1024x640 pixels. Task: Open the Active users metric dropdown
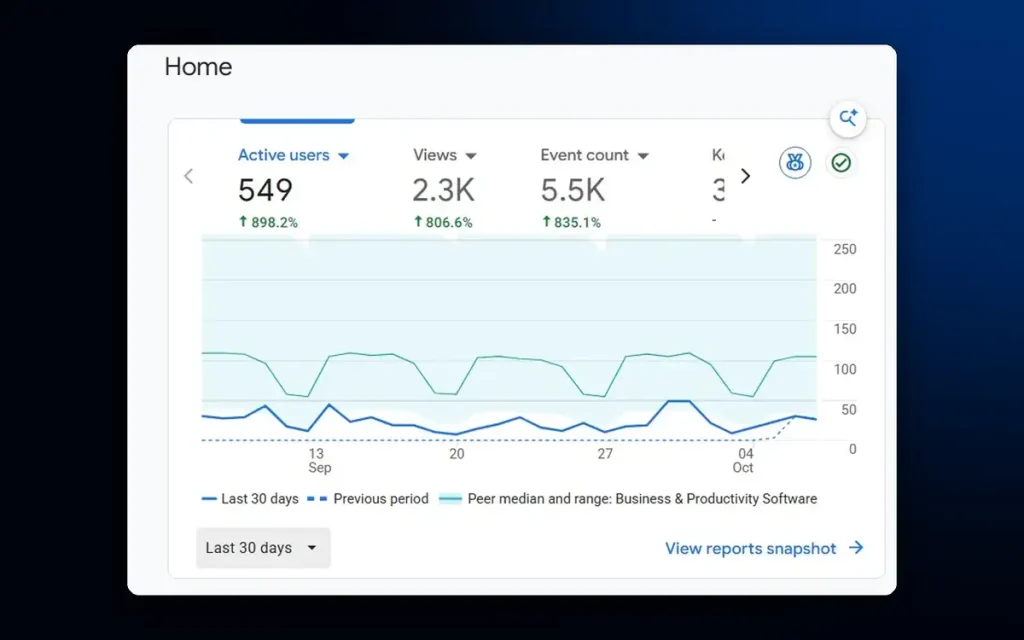(x=344, y=156)
